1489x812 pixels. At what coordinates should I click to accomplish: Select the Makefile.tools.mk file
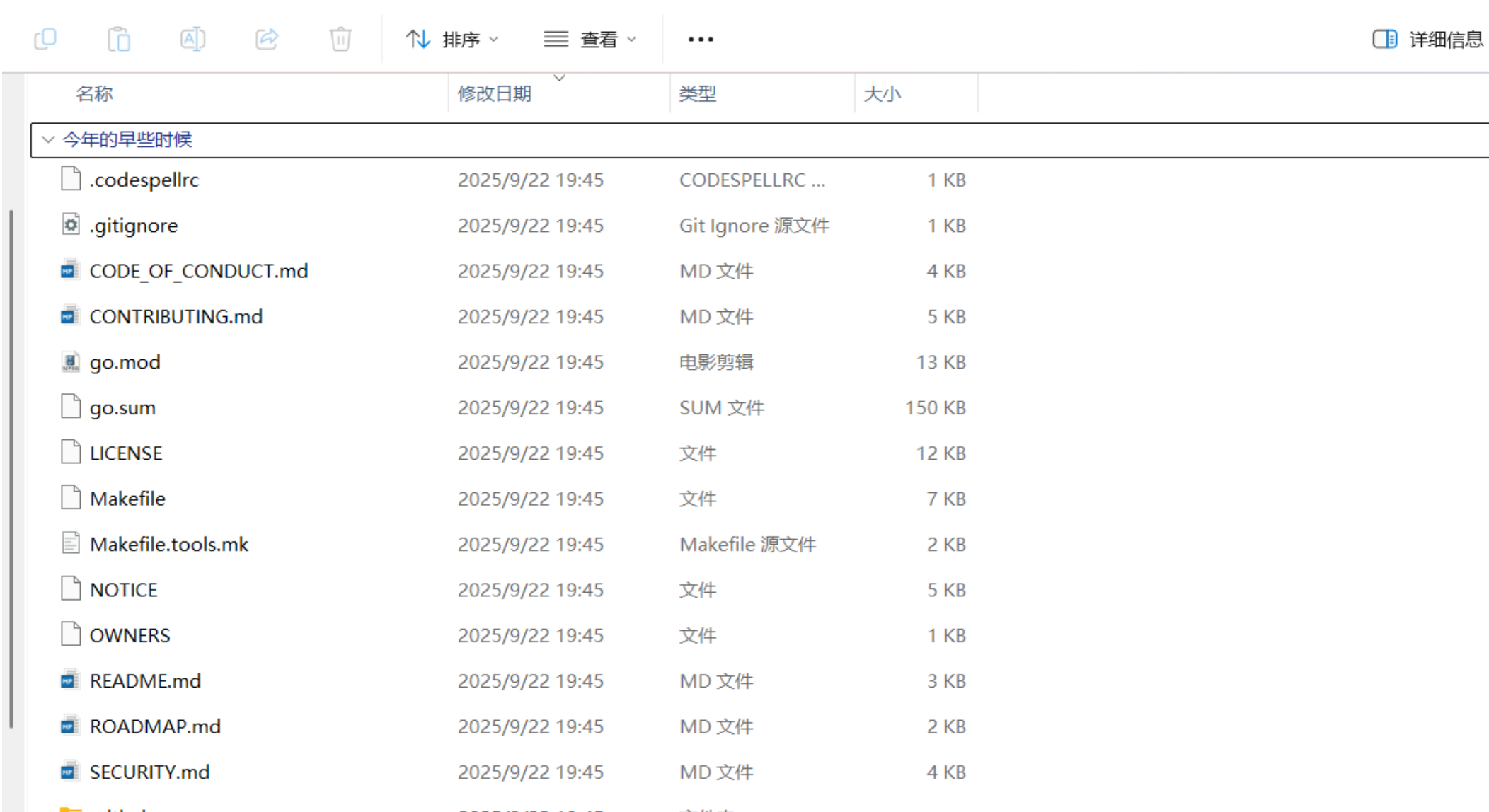169,544
